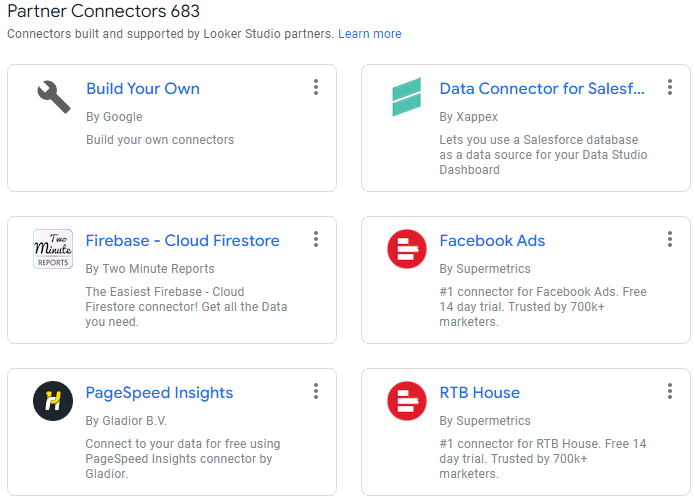The image size is (695, 499).
Task: Click the Build Your Own wrench icon
Action: [x=53, y=97]
